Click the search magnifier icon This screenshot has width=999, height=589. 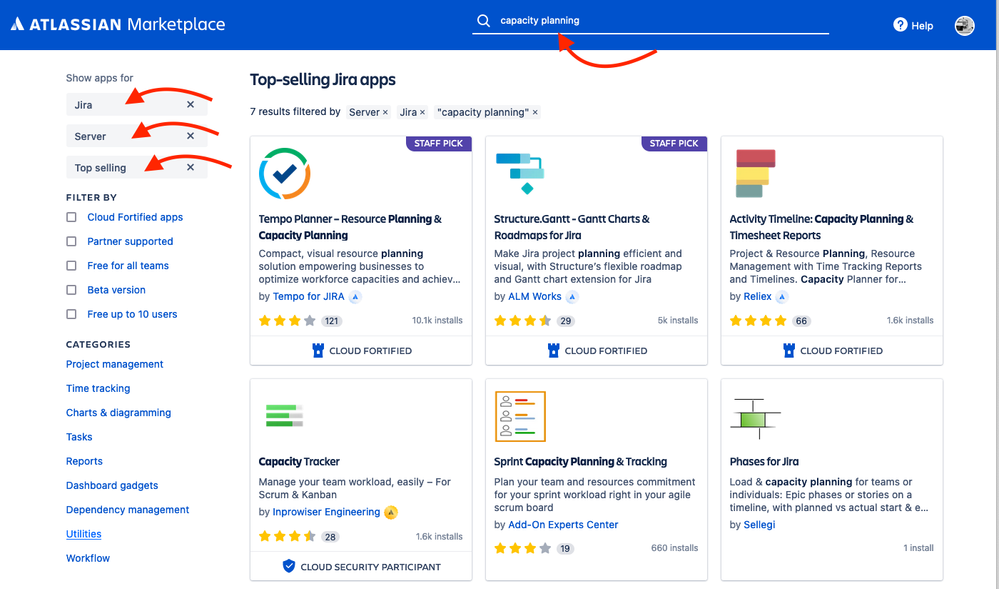coord(484,20)
